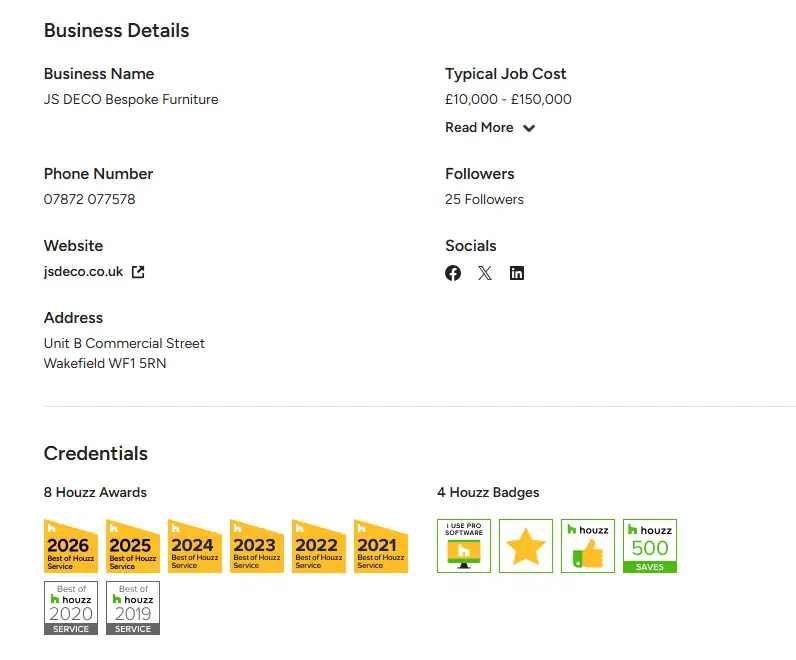Click the 2021 Best of Houzz award badge
The height and width of the screenshot is (660, 796).
pos(381,547)
